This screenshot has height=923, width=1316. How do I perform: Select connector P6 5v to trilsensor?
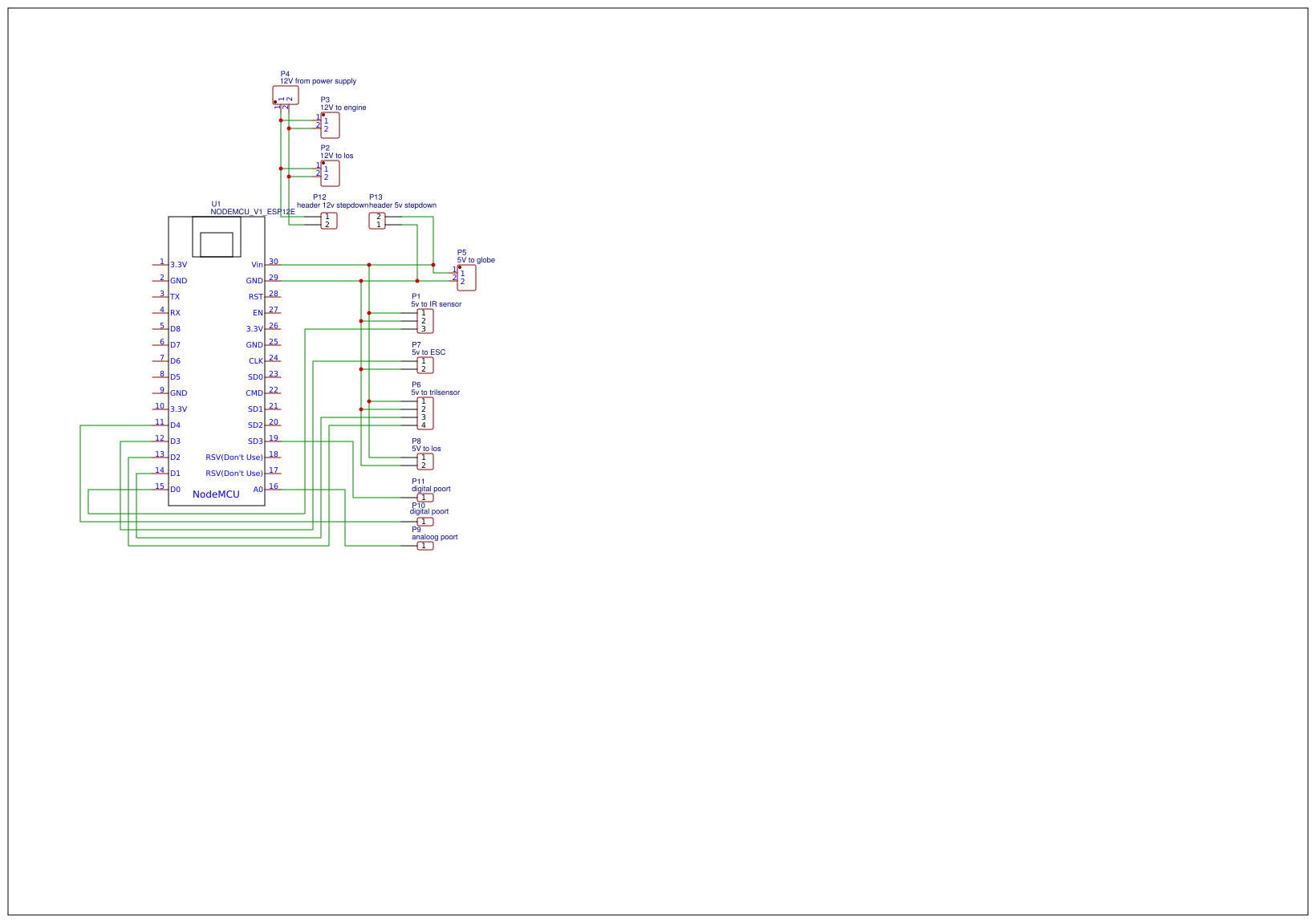424,413
